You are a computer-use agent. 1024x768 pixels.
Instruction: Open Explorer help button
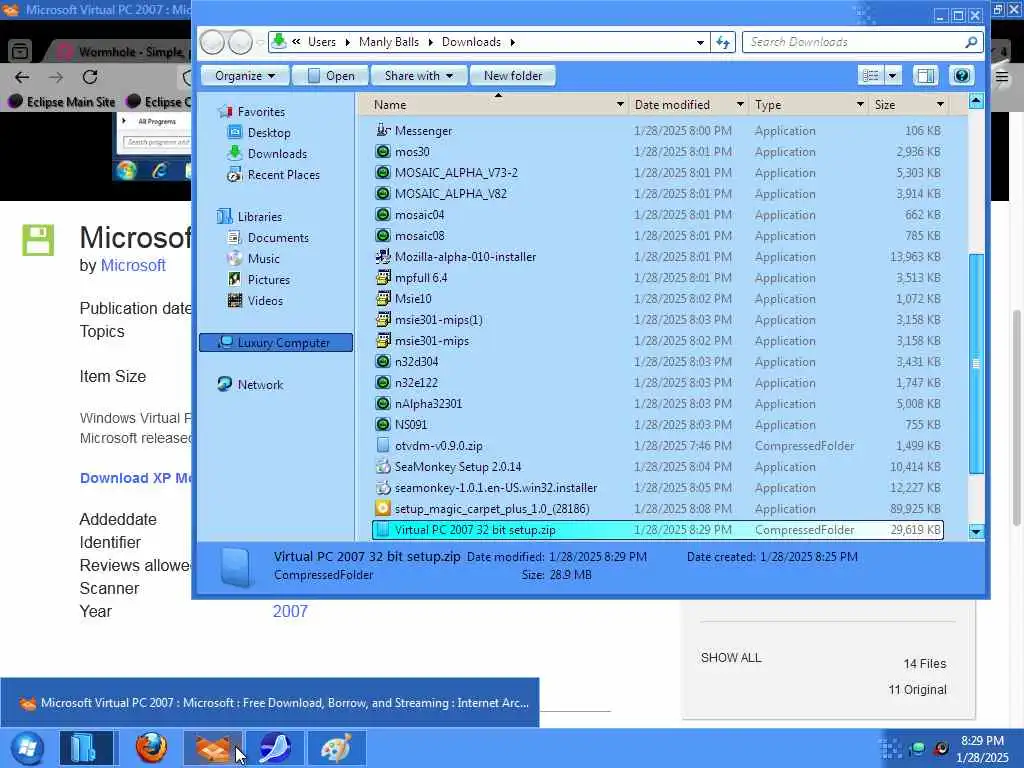click(x=961, y=76)
